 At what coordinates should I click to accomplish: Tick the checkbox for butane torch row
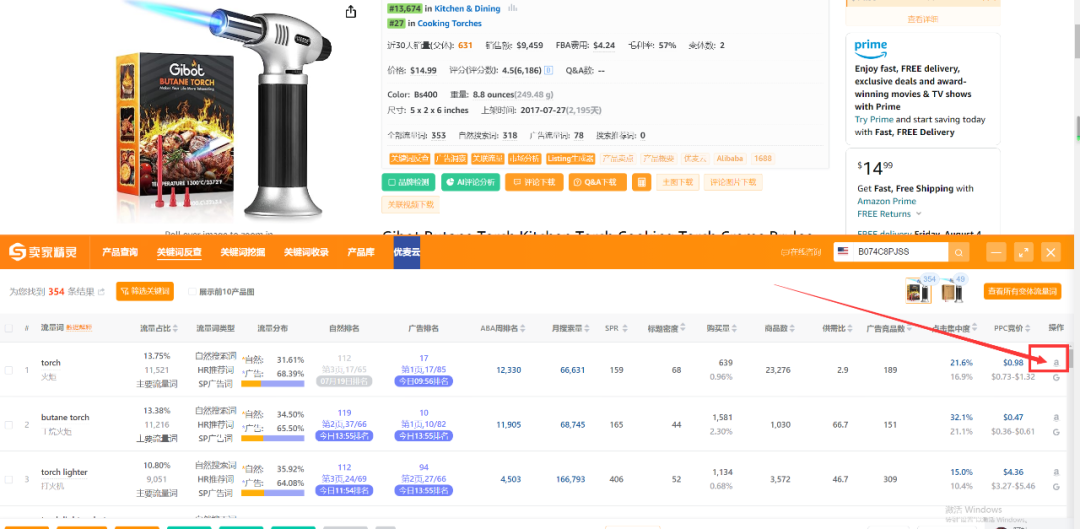click(9, 424)
